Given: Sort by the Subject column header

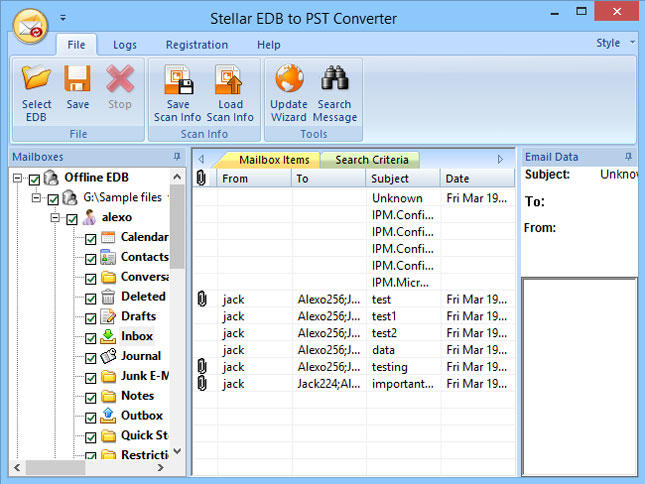Looking at the screenshot, I should [403, 178].
